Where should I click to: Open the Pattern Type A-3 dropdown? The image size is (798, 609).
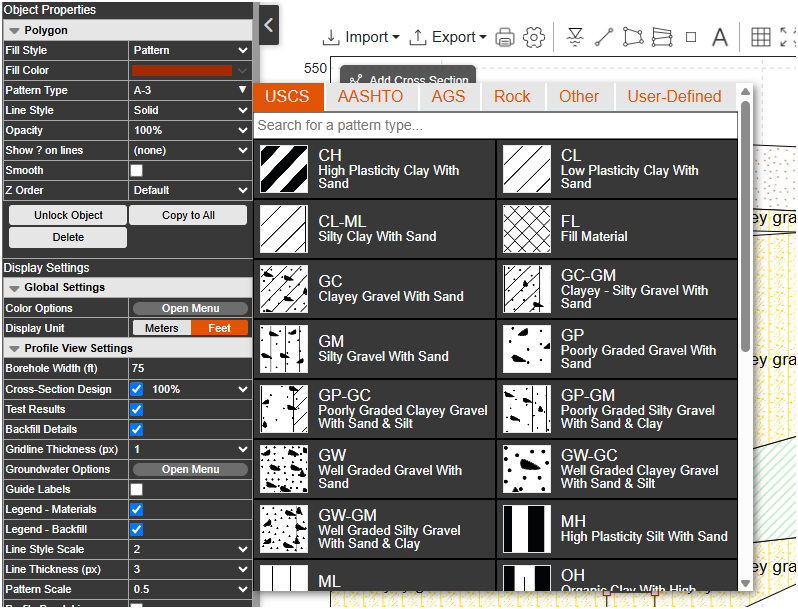(x=190, y=90)
